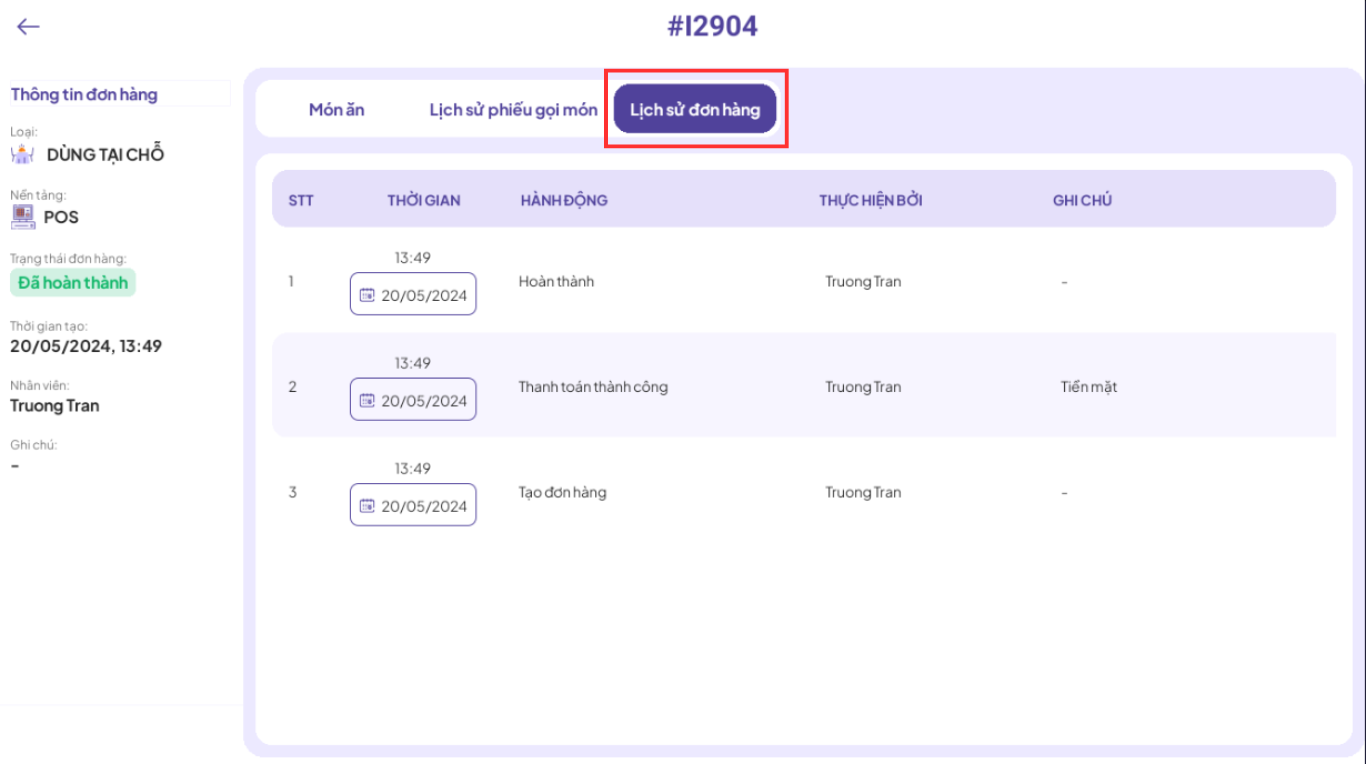This screenshot has height=768, width=1366.
Task: Open the Lịch sử phiếu gọi món tab
Action: point(513,109)
